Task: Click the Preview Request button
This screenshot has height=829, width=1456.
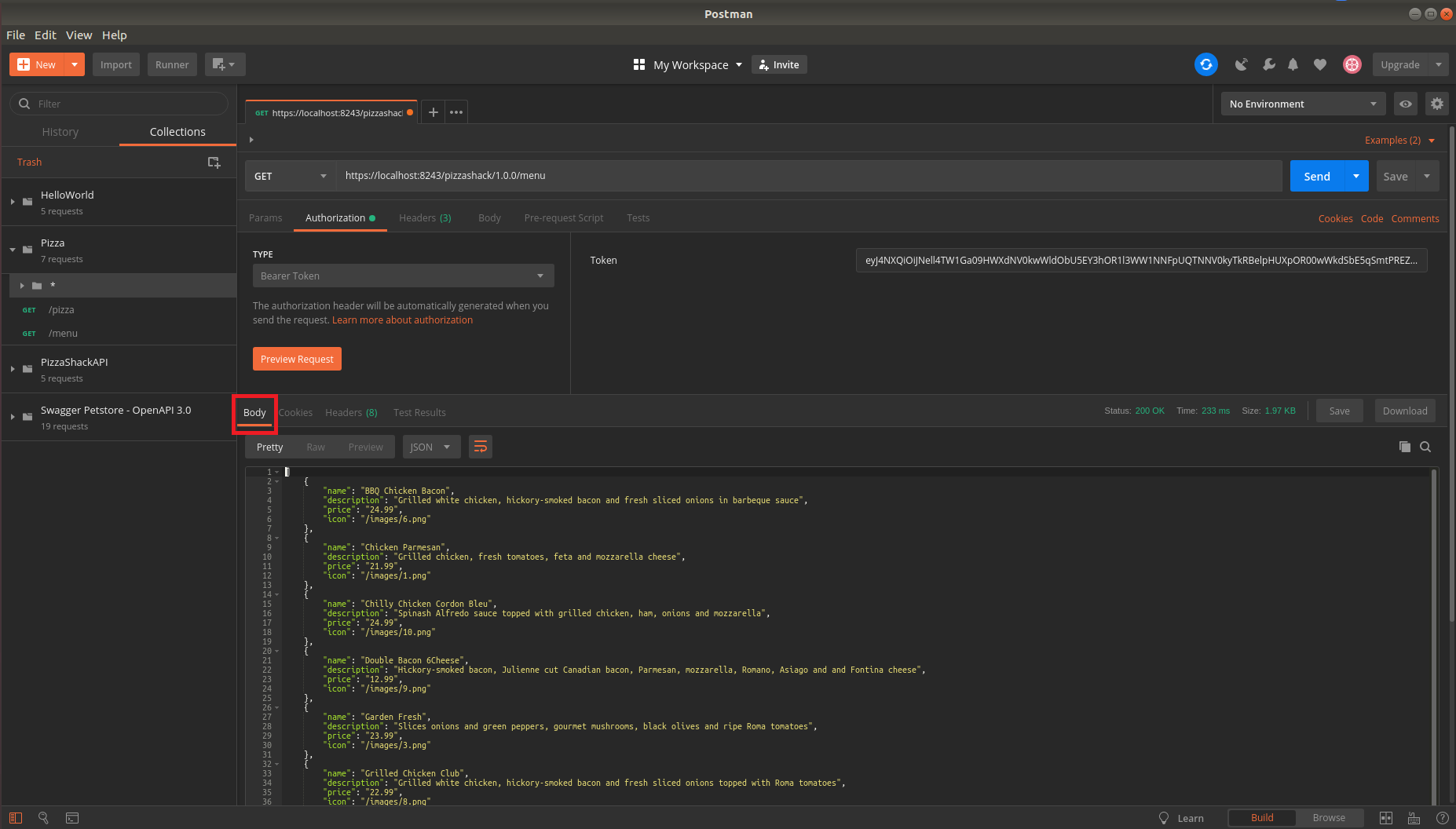Action: pyautogui.click(x=297, y=358)
